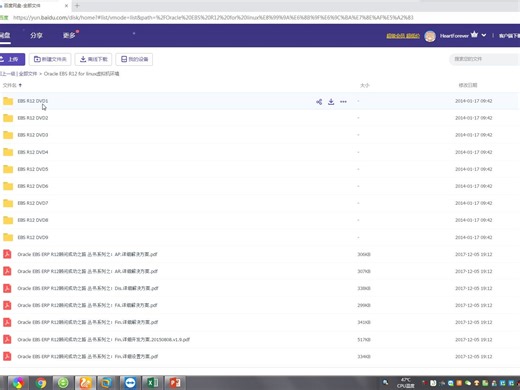Click the PDF icon of the 20150808.v1.9 document
The image size is (520, 390).
point(7,339)
